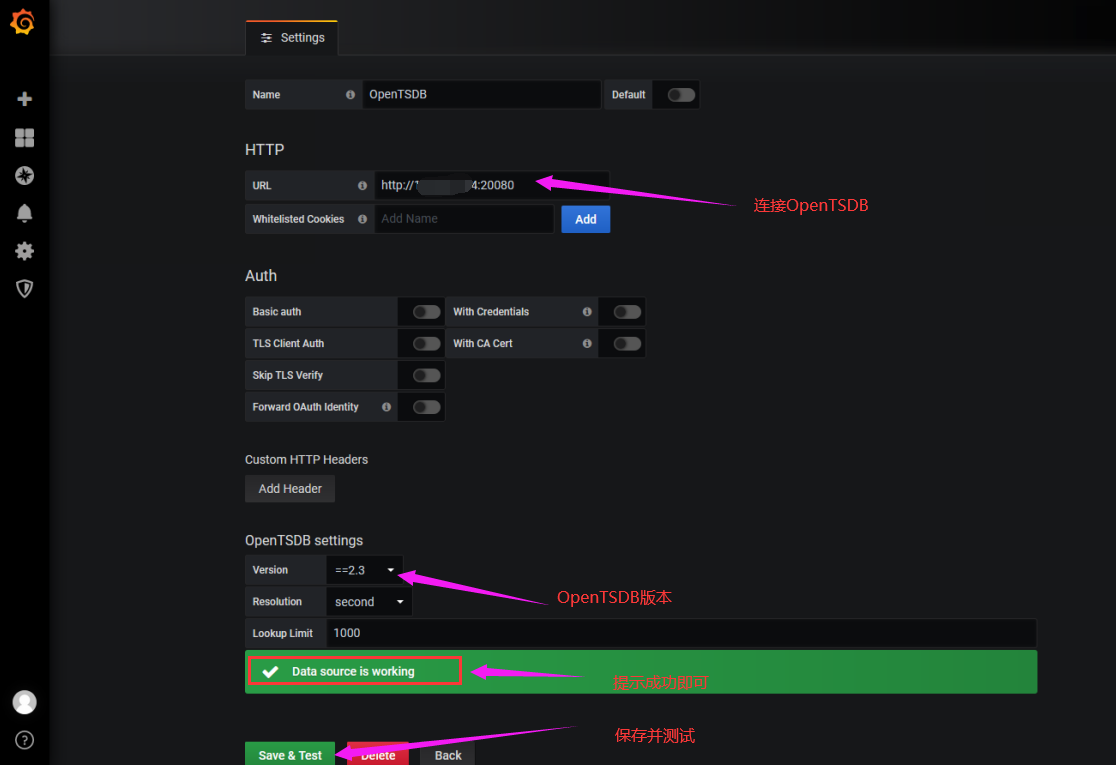Click the 'Auth' section heading
The width and height of the screenshot is (1116, 765).
260,275
